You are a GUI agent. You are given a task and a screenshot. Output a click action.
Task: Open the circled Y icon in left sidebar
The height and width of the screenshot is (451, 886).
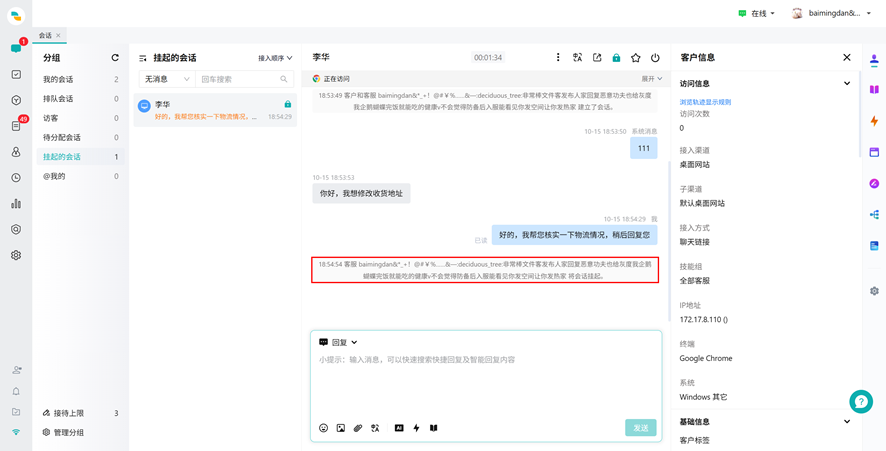tap(16, 100)
